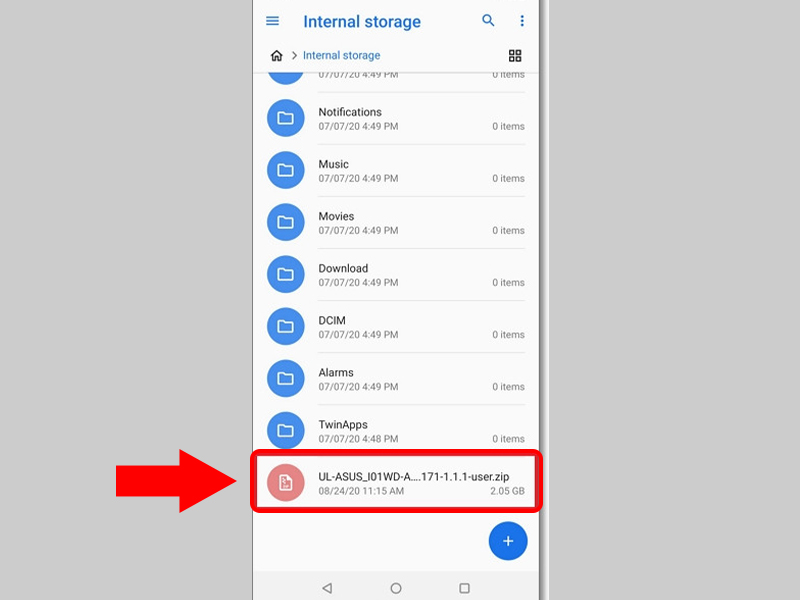This screenshot has width=800, height=600.
Task: Tap the Android recent apps button
Action: (x=464, y=588)
